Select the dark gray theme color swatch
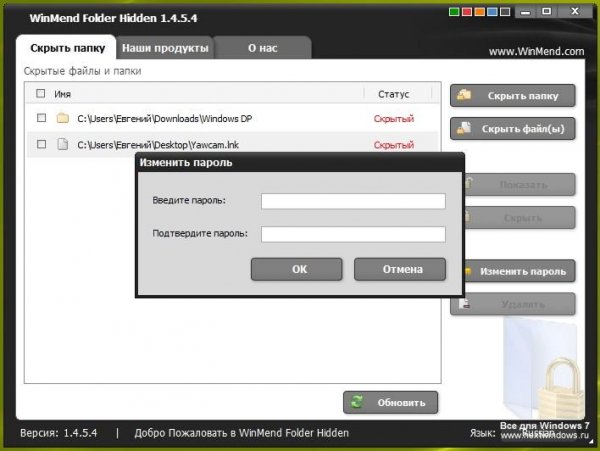600x451 pixels. pyautogui.click(x=505, y=12)
